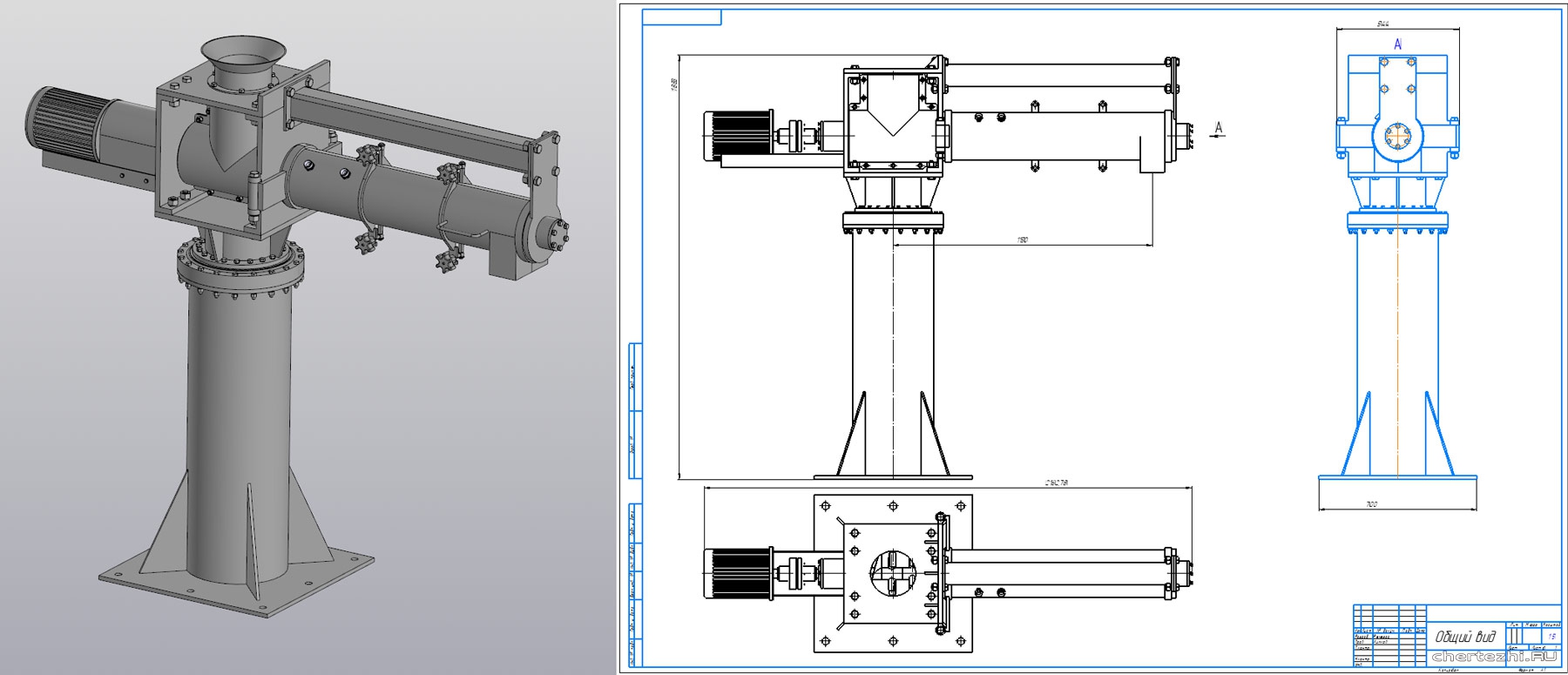This screenshot has height=675, width=1568.
Task: Click the 150 horizontal dimension in front view
Action: coord(1023,240)
